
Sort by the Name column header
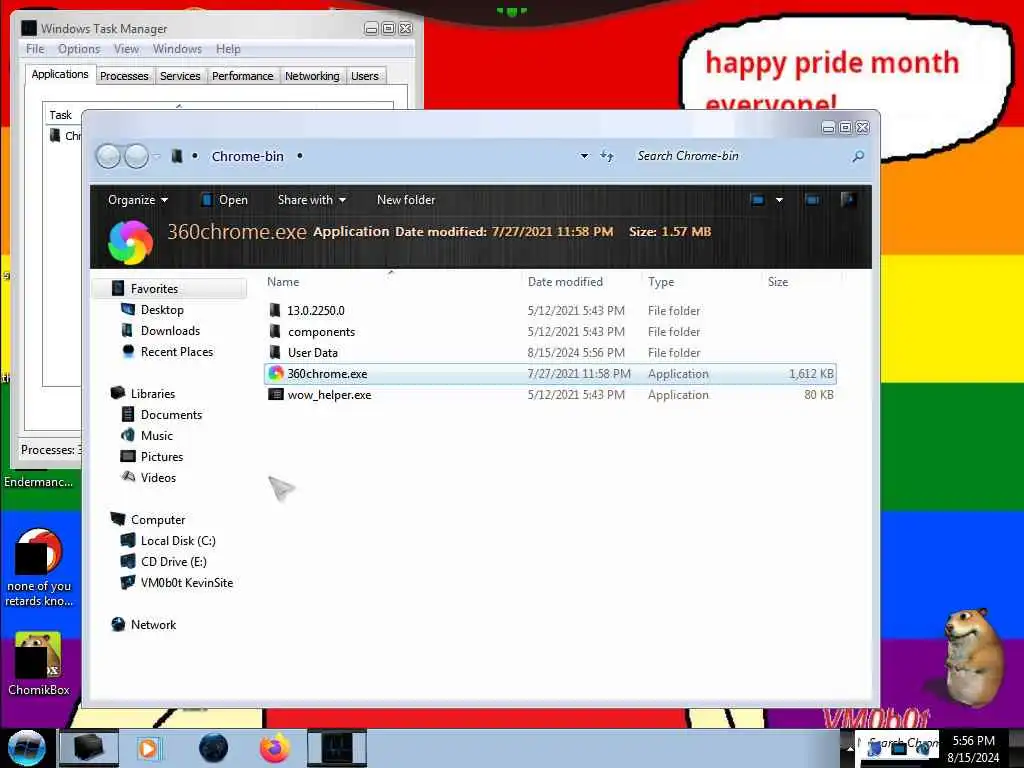pos(283,281)
